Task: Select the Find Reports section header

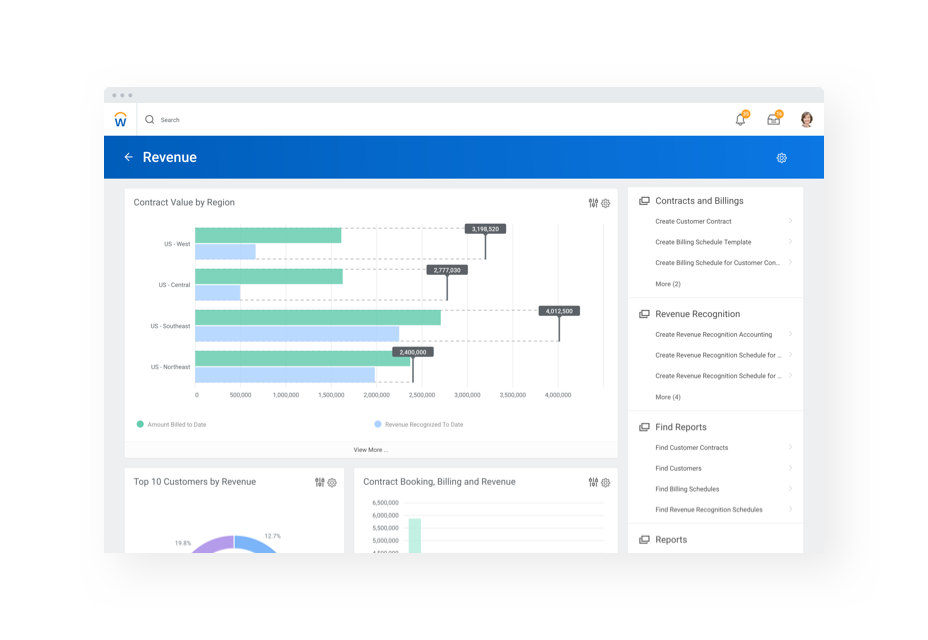Action: [688, 427]
